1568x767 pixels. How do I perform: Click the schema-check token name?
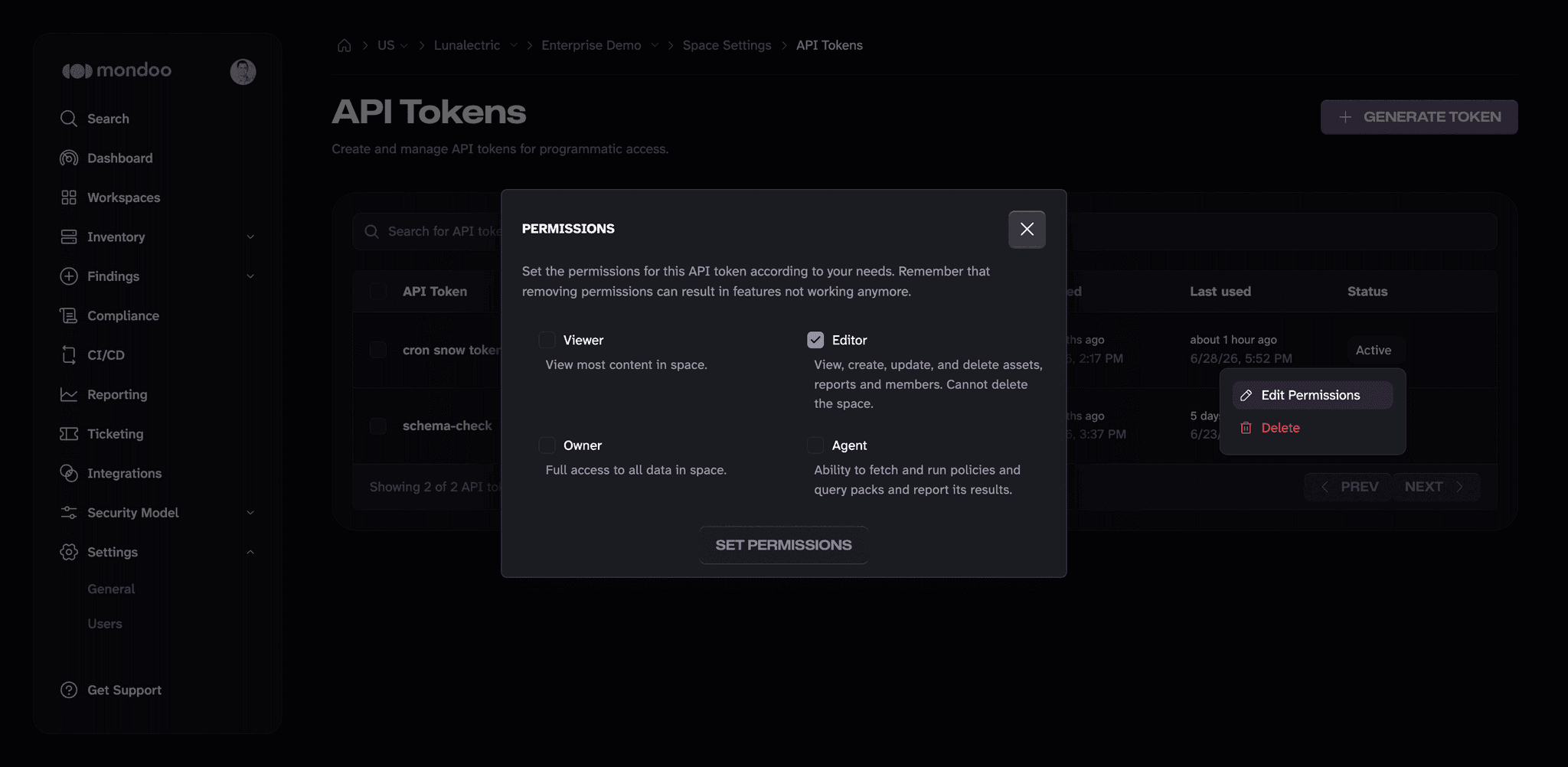447,426
